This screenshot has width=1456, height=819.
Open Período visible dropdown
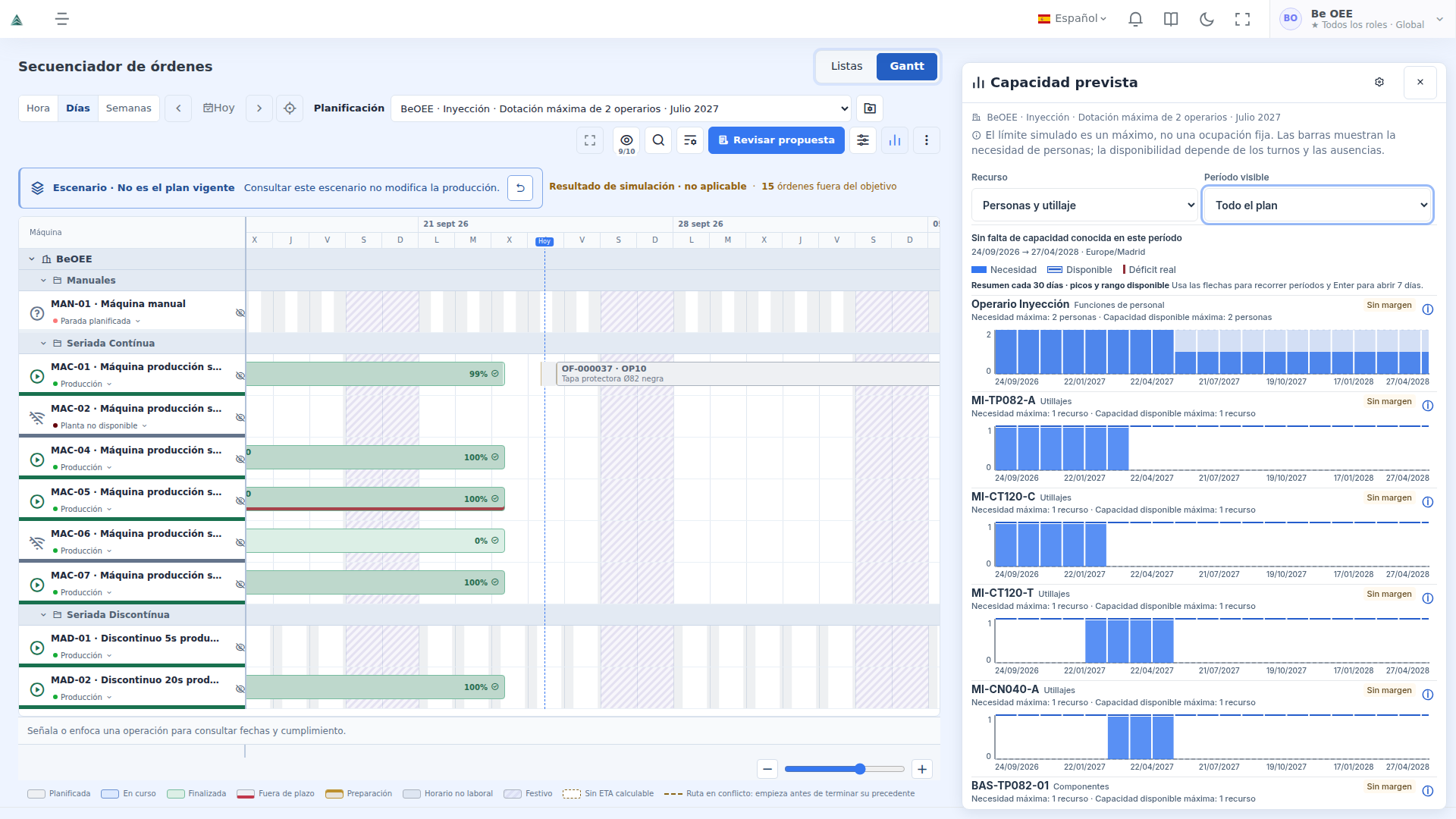point(1317,206)
